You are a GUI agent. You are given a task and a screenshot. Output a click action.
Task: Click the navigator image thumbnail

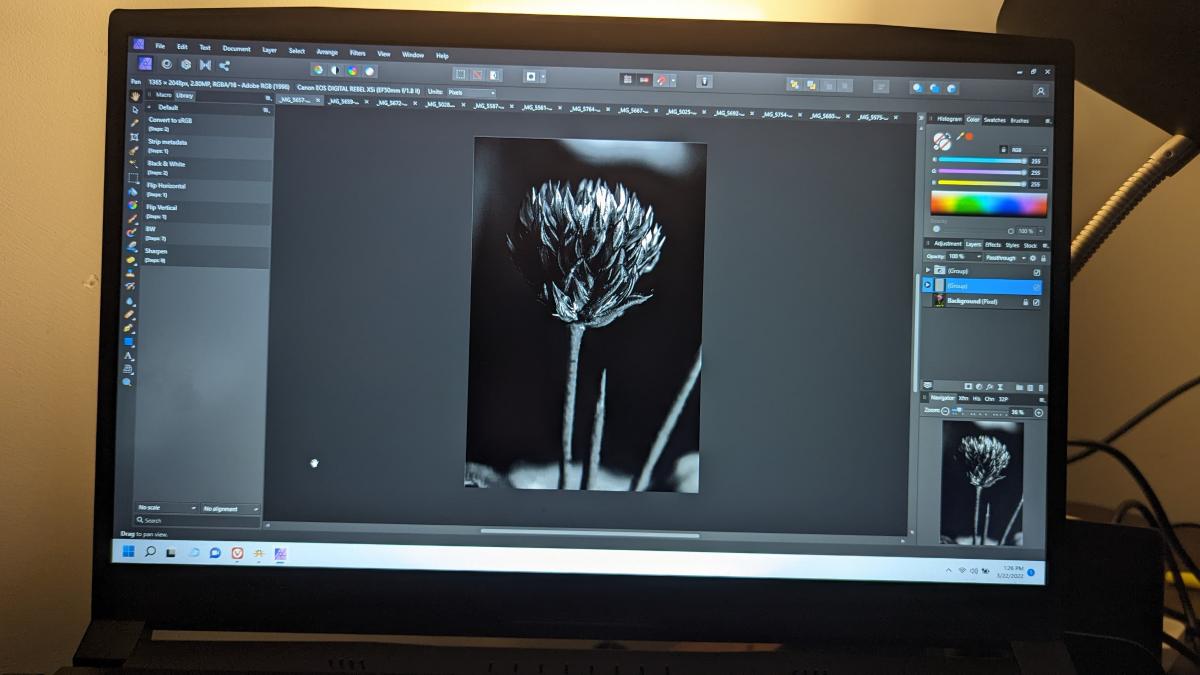[982, 482]
